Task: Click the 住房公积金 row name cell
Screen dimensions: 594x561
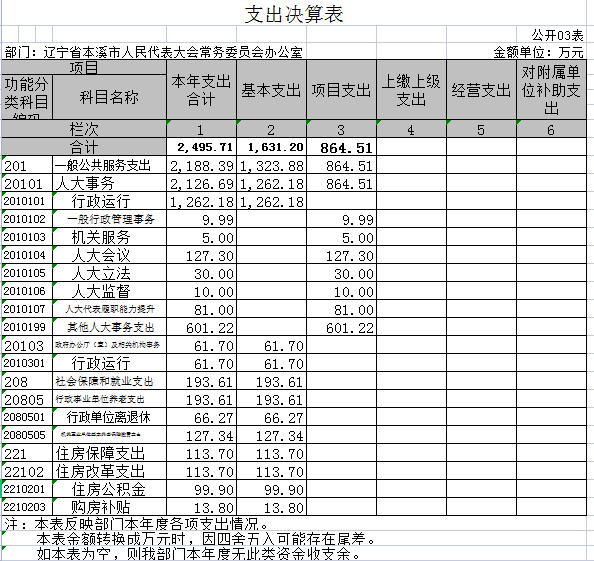Action: tap(109, 489)
